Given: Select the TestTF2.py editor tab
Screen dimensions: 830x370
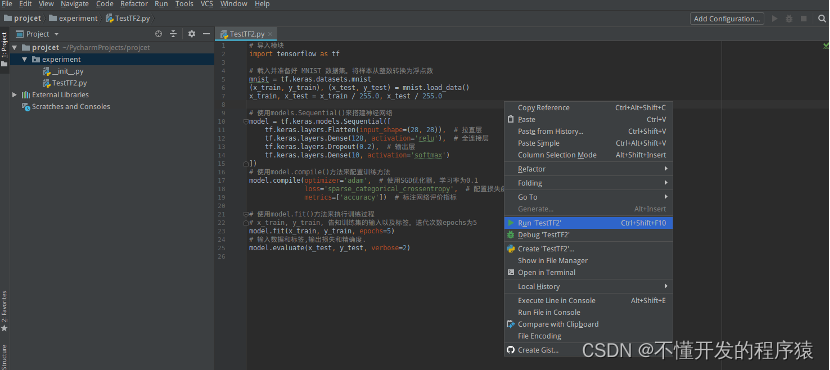Looking at the screenshot, I should tap(246, 34).
